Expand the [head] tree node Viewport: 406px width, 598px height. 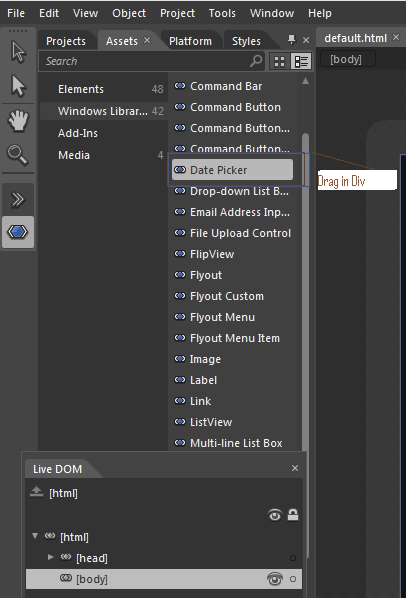[x=51, y=557]
